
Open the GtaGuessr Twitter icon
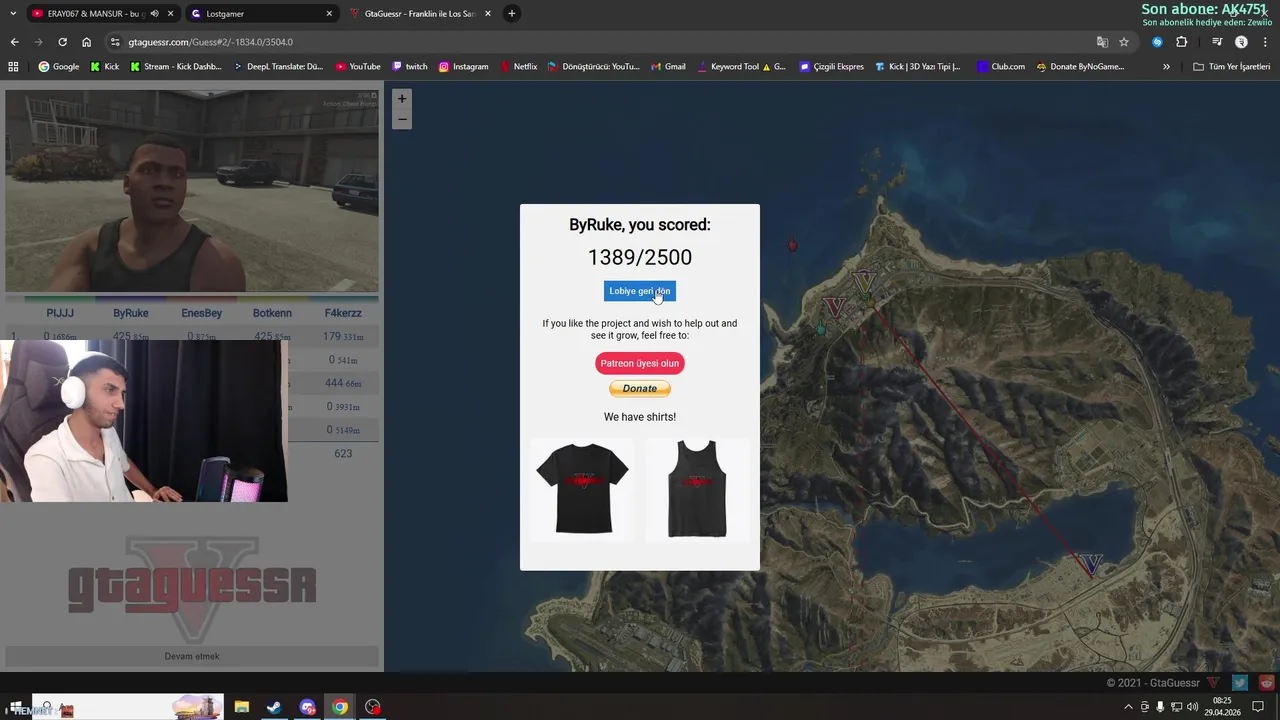coord(1240,683)
